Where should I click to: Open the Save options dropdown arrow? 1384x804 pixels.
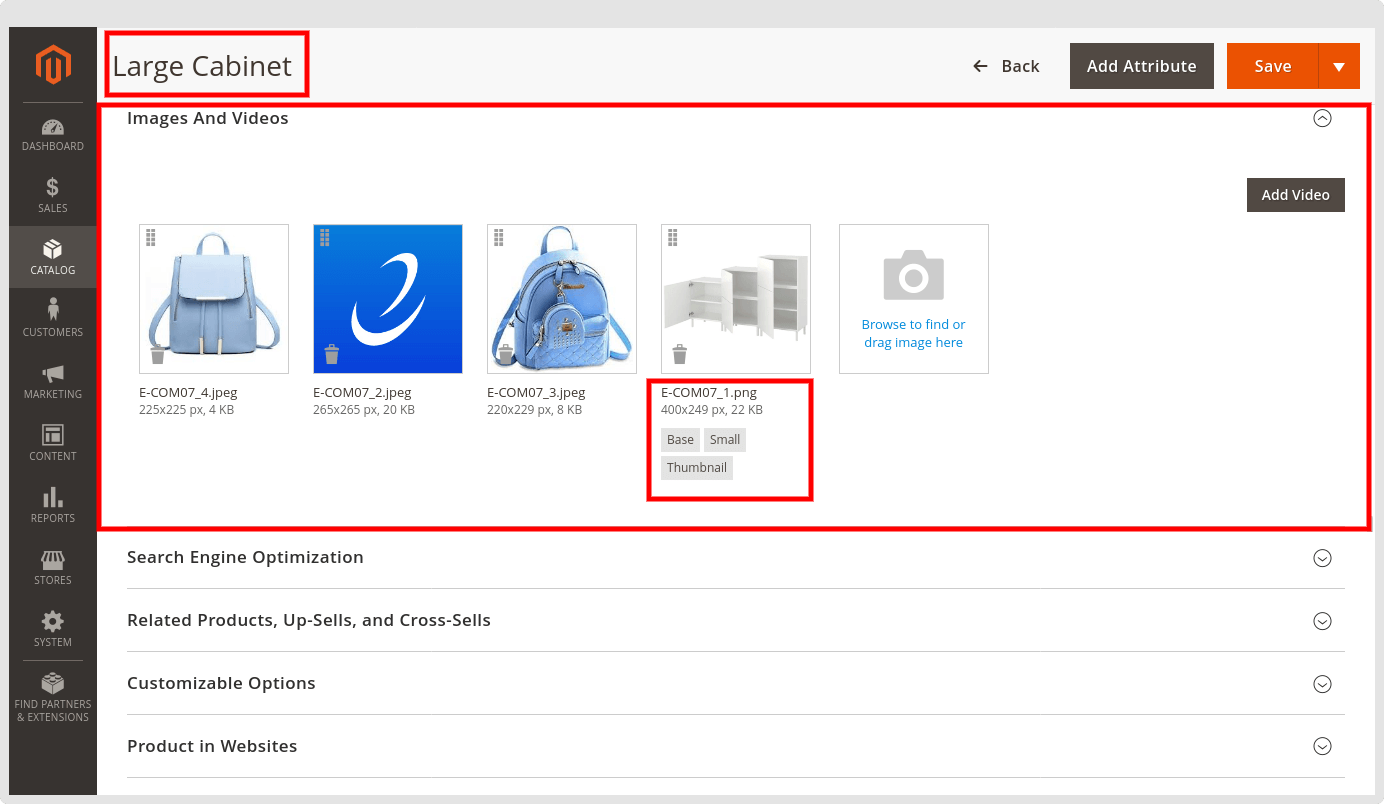click(1339, 66)
